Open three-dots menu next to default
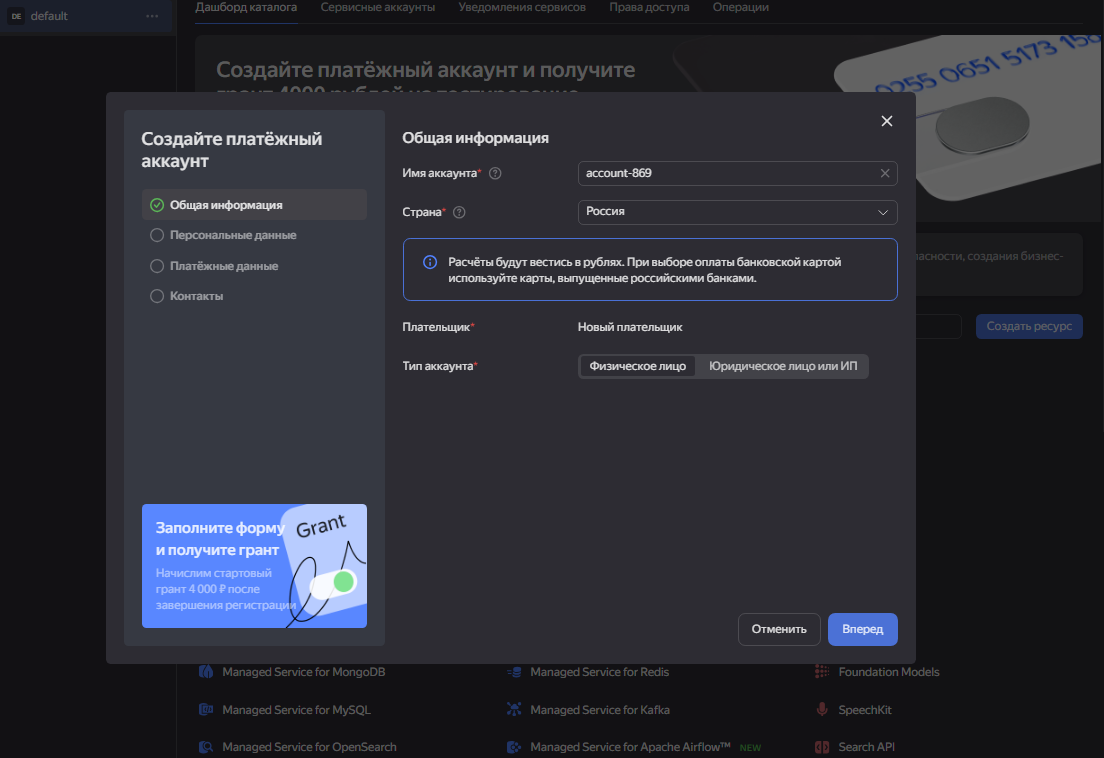1104x758 pixels. 152,16
